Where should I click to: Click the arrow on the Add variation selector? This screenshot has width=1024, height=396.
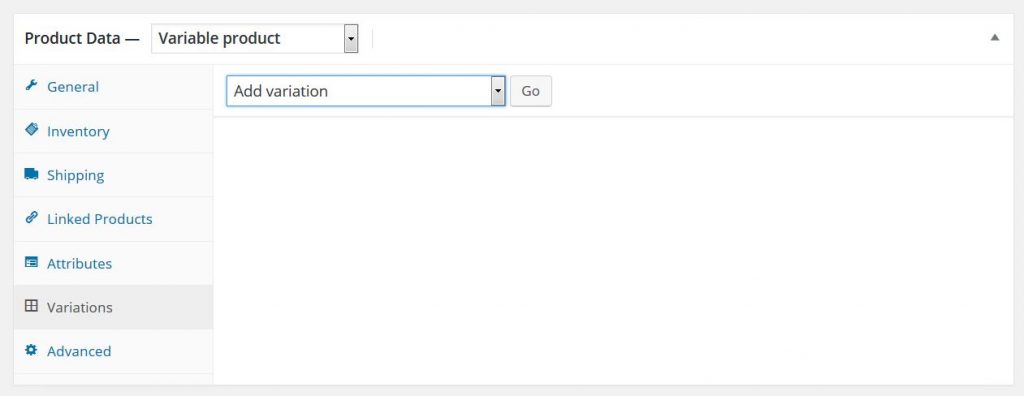tap(498, 91)
